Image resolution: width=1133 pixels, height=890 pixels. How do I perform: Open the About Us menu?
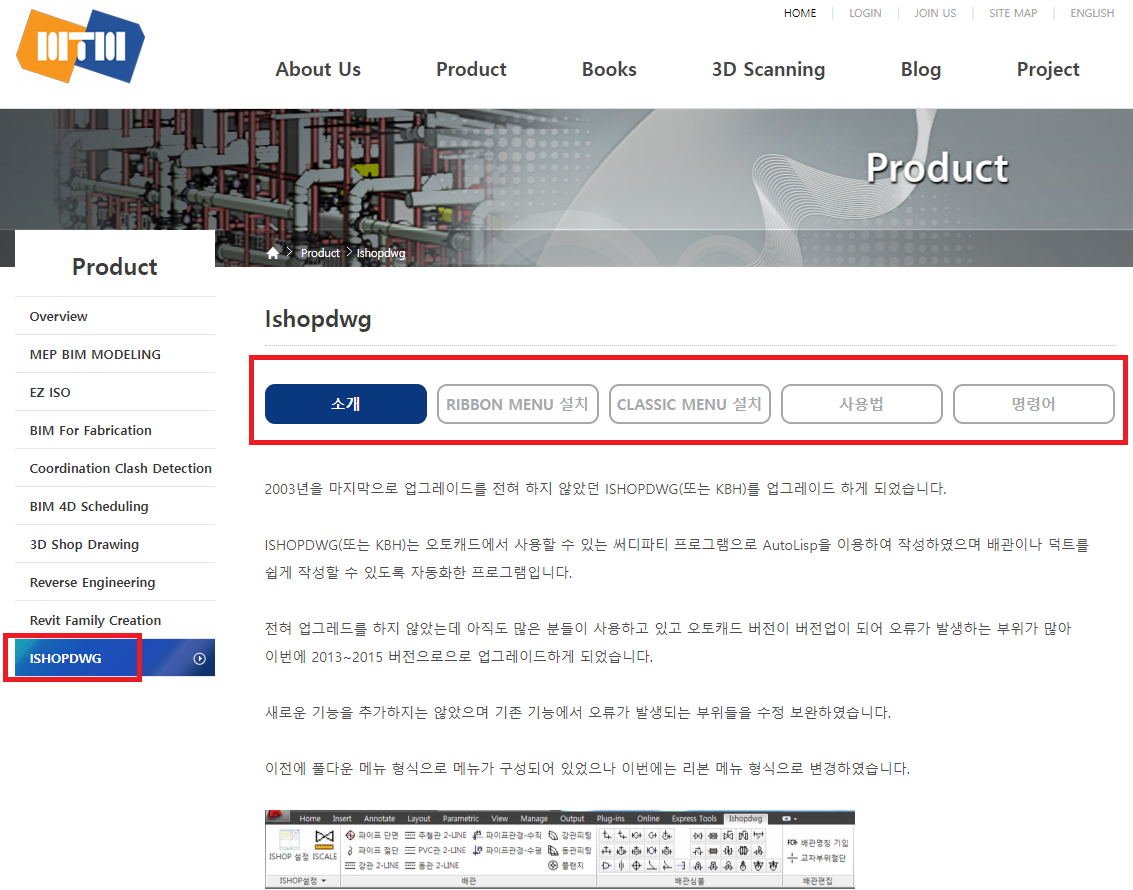click(x=318, y=69)
